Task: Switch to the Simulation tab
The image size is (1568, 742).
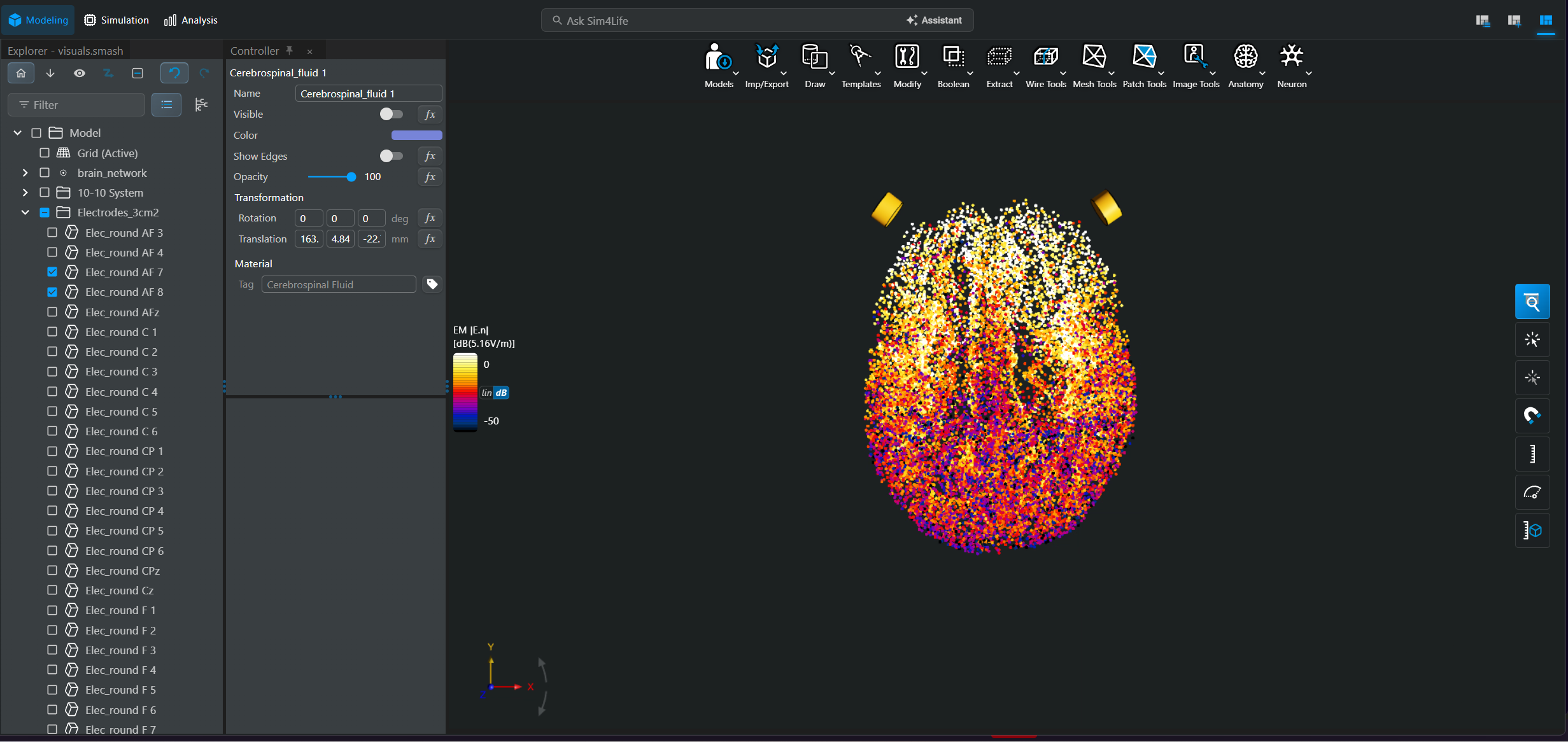Action: click(117, 20)
